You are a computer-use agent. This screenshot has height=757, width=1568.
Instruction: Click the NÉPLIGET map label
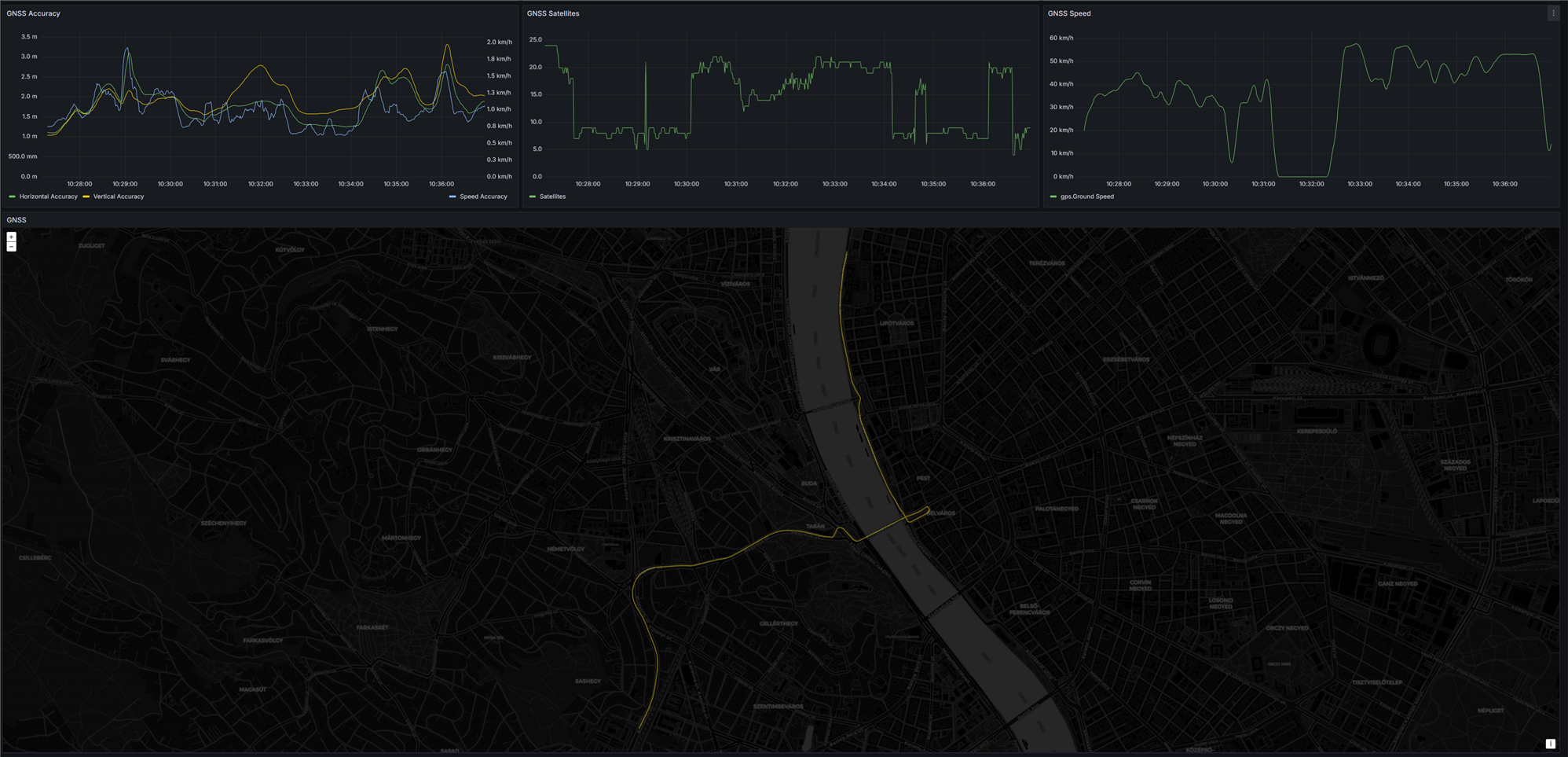[1490, 711]
